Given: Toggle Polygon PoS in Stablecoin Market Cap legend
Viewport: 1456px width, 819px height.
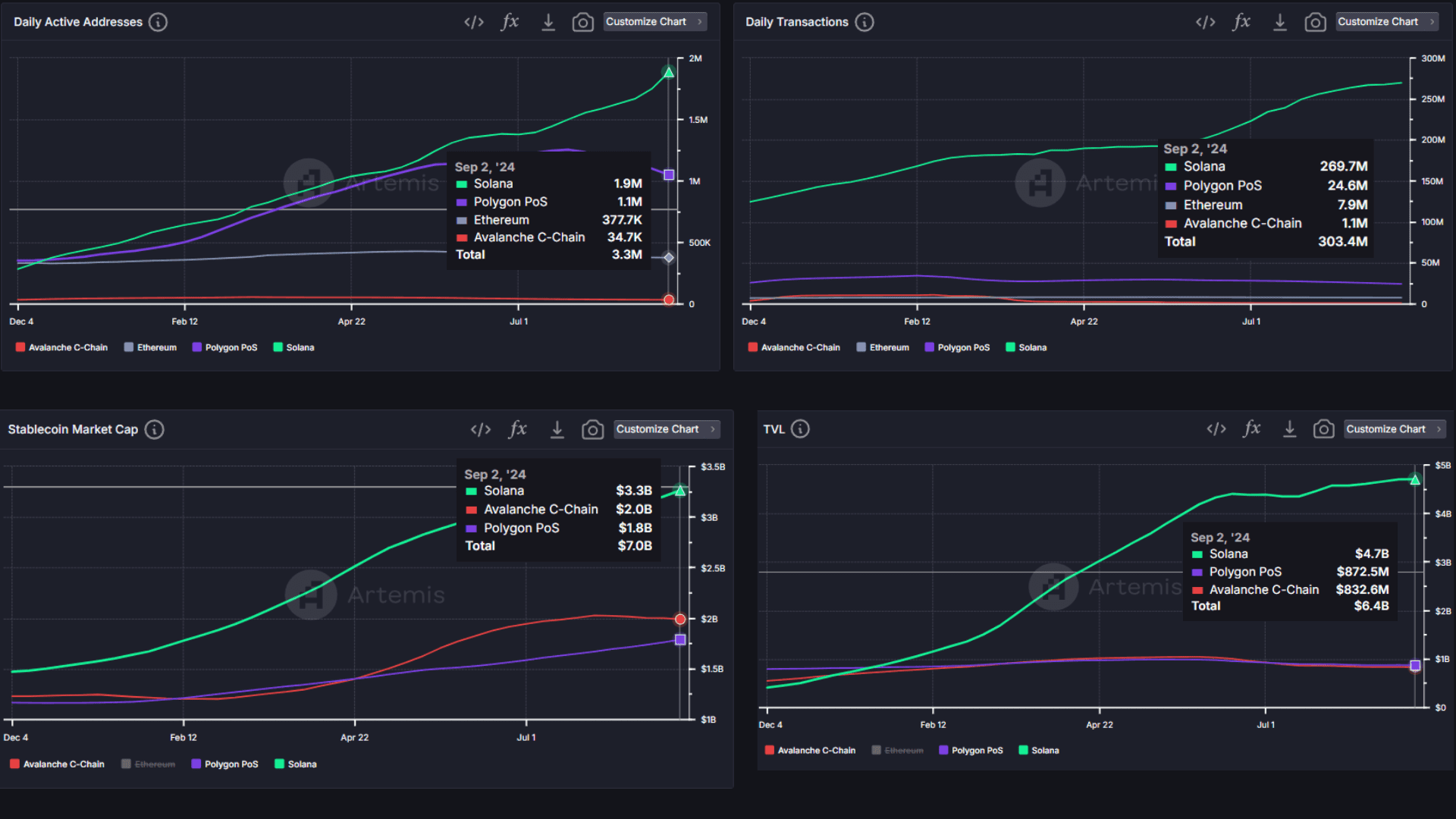Looking at the screenshot, I should pos(224,764).
